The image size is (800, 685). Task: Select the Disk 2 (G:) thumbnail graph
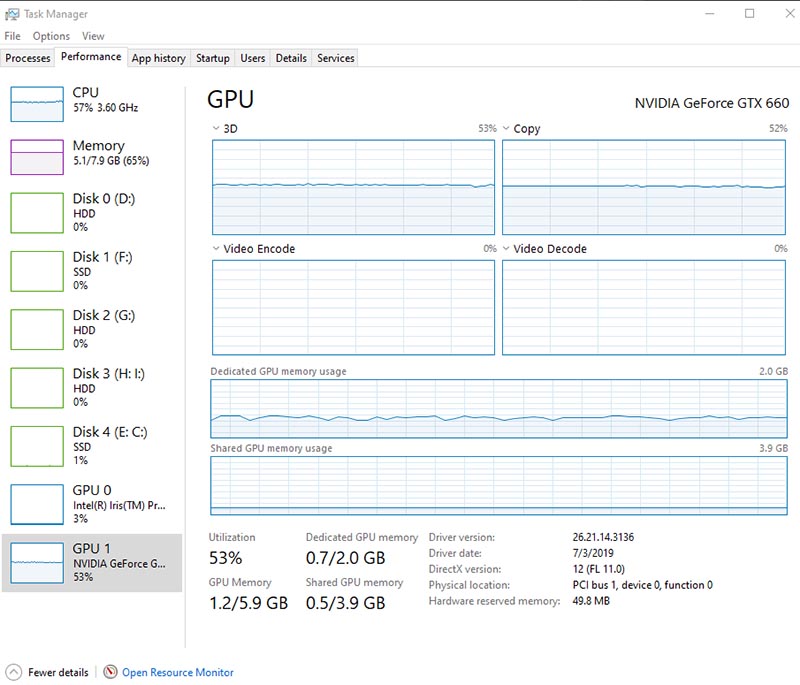click(x=37, y=329)
